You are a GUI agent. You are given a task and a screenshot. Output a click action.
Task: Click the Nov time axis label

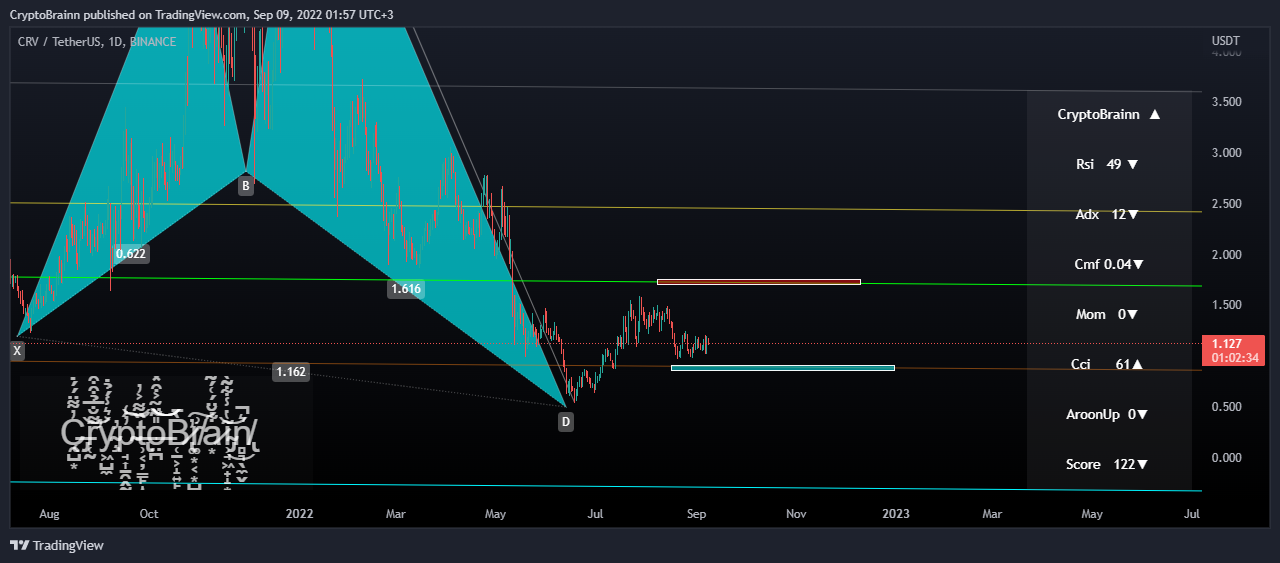click(x=796, y=514)
